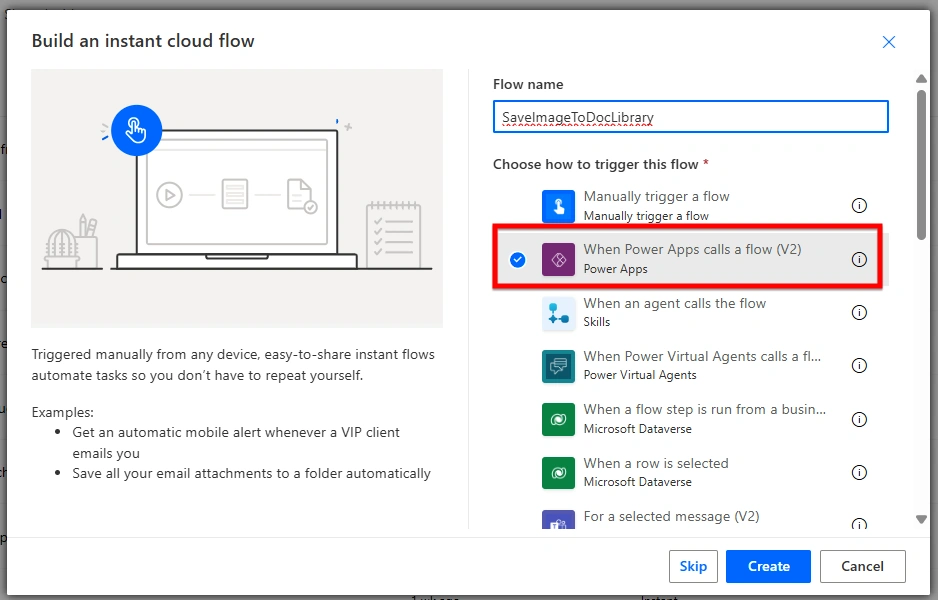938x600 pixels.
Task: Click the instant flow laptop illustration
Action: click(x=237, y=198)
